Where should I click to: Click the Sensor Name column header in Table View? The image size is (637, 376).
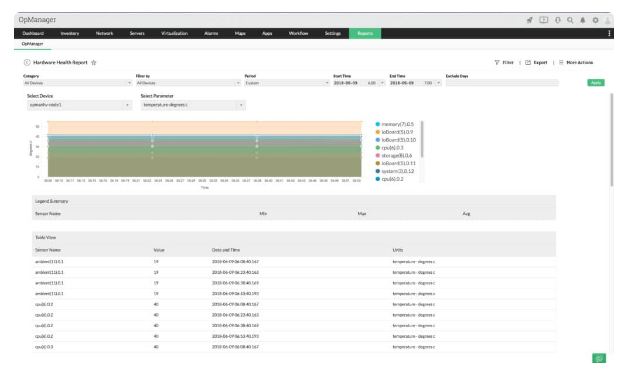[48, 250]
